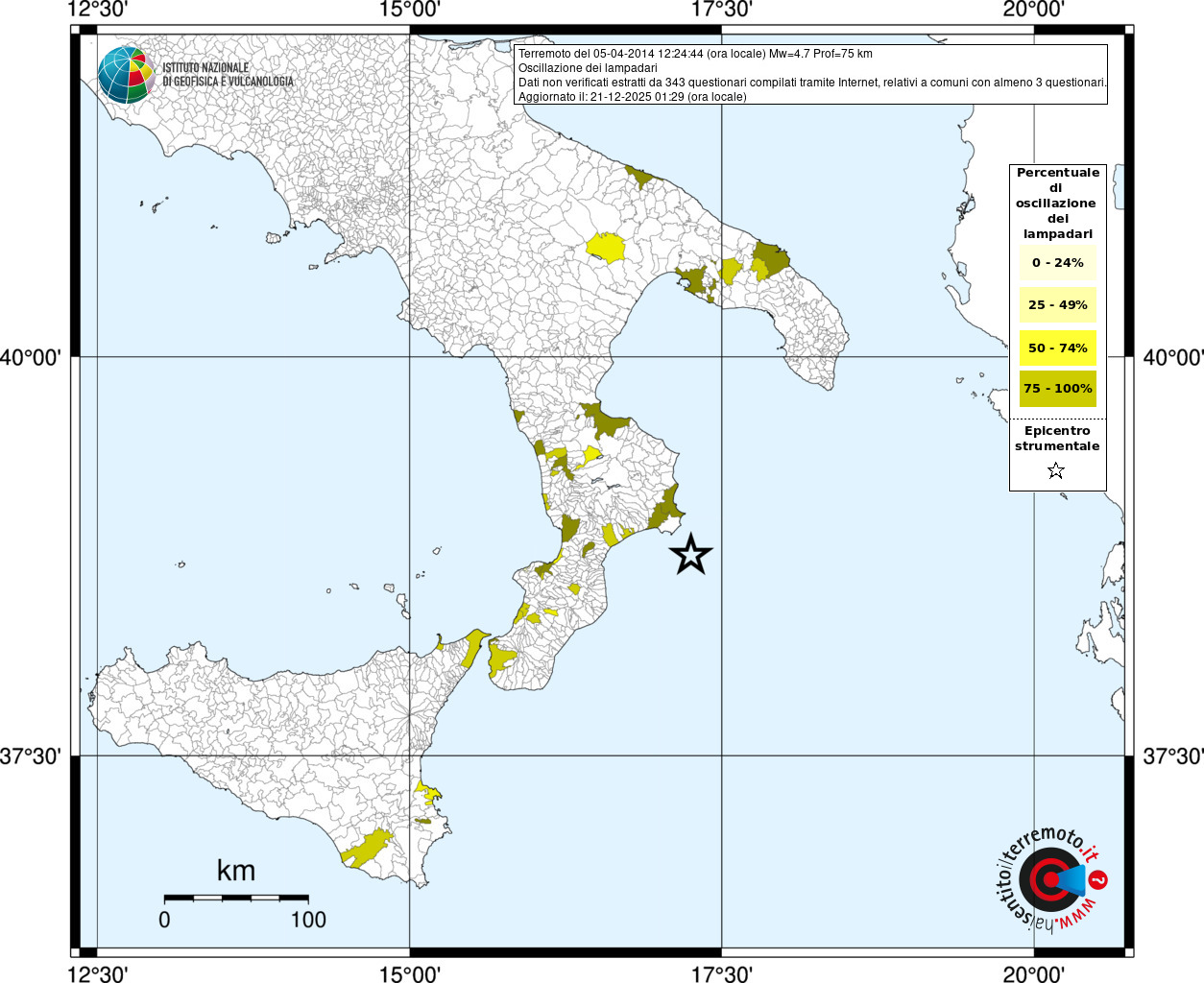Click the Istituto Nazionale di Geofisica text
This screenshot has height=983, width=1204.
[228, 75]
